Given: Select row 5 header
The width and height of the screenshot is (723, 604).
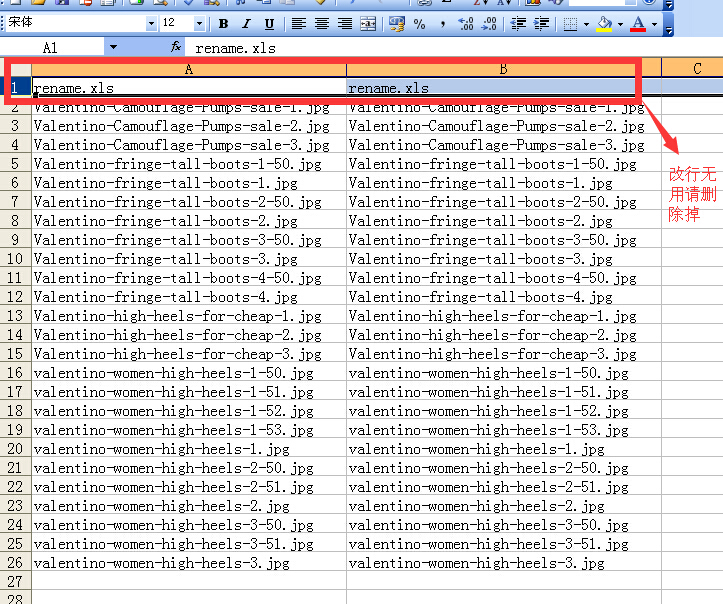Looking at the screenshot, I should click(x=15, y=164).
